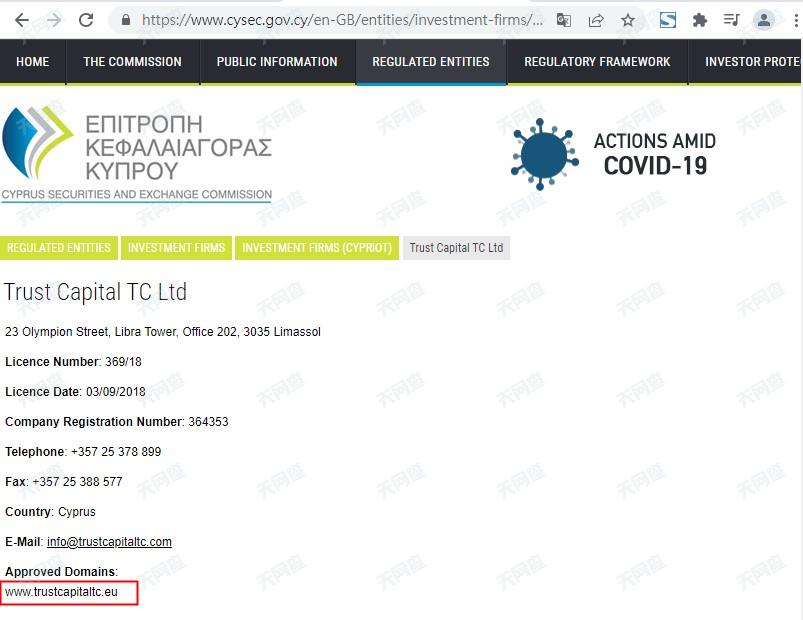Click Company Registration Number 364353
Image resolution: width=803 pixels, height=620 pixels.
pos(117,422)
